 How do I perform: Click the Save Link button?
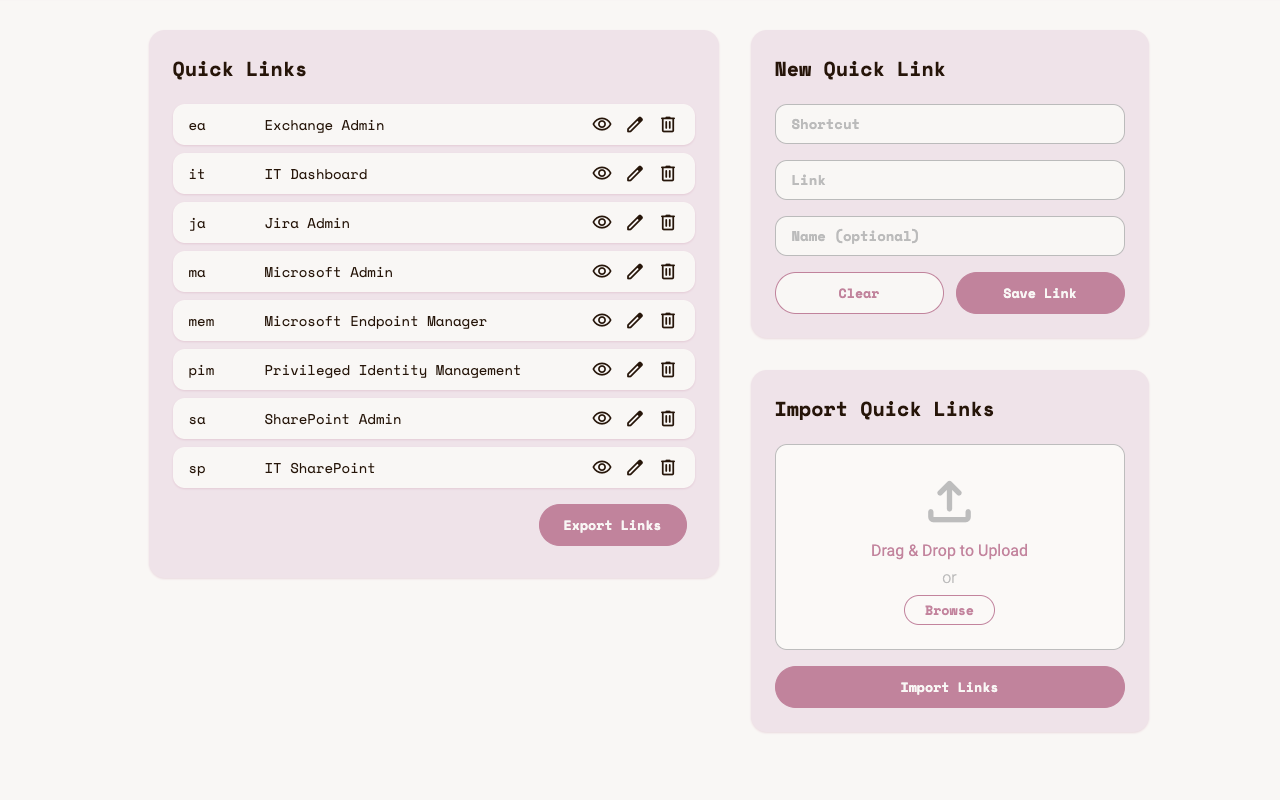1040,293
